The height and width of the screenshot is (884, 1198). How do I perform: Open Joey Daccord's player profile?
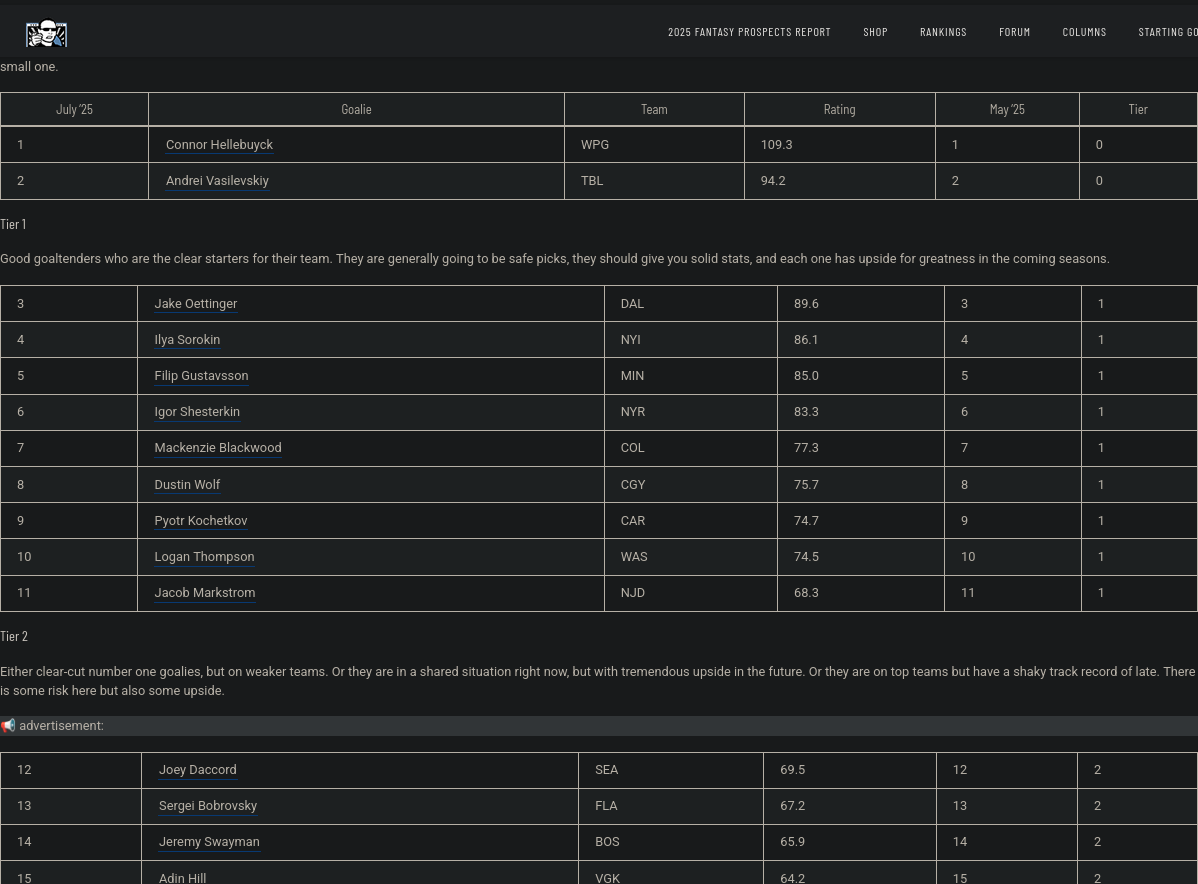click(197, 769)
